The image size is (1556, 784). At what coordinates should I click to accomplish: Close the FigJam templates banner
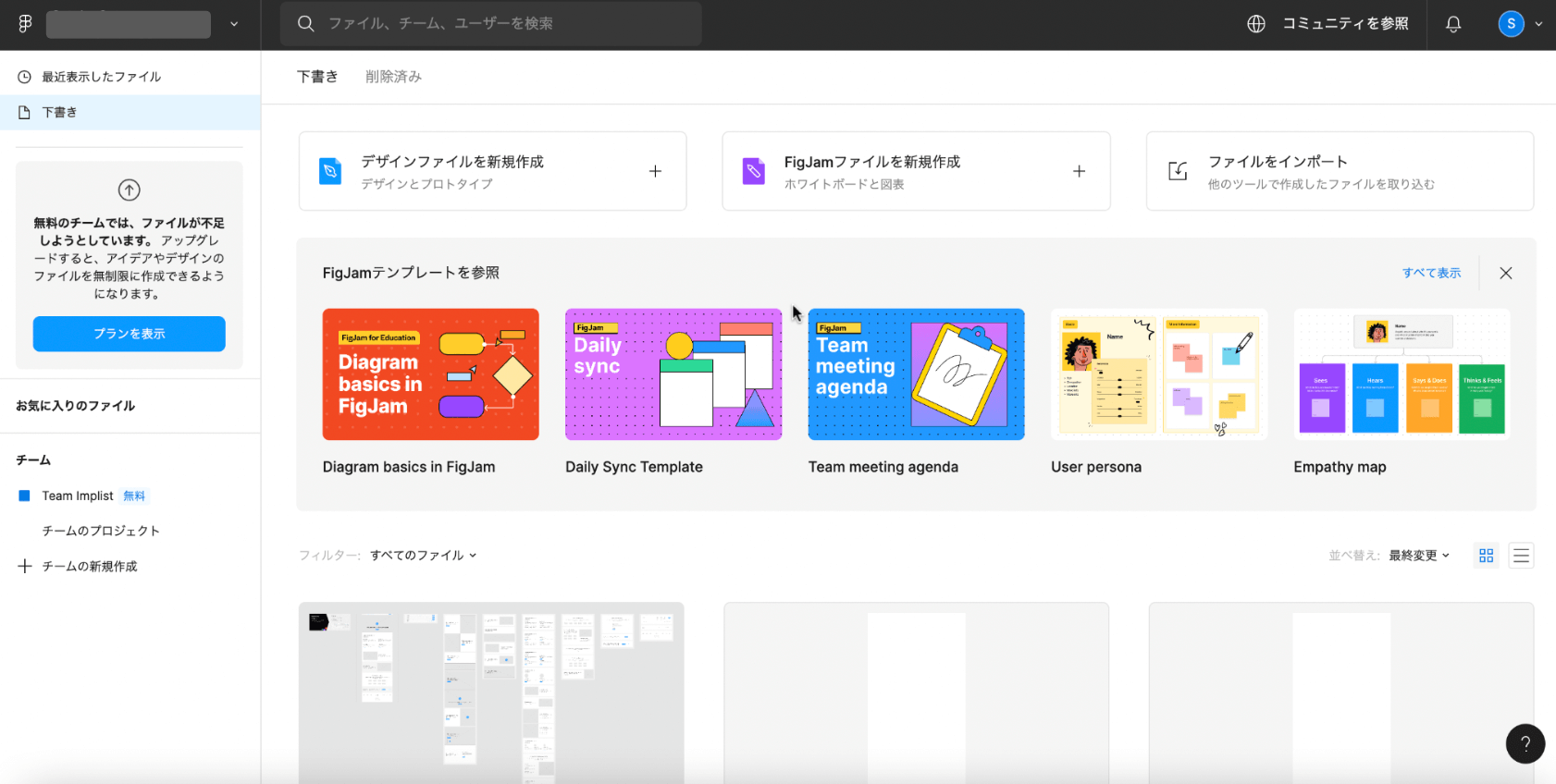1506,273
